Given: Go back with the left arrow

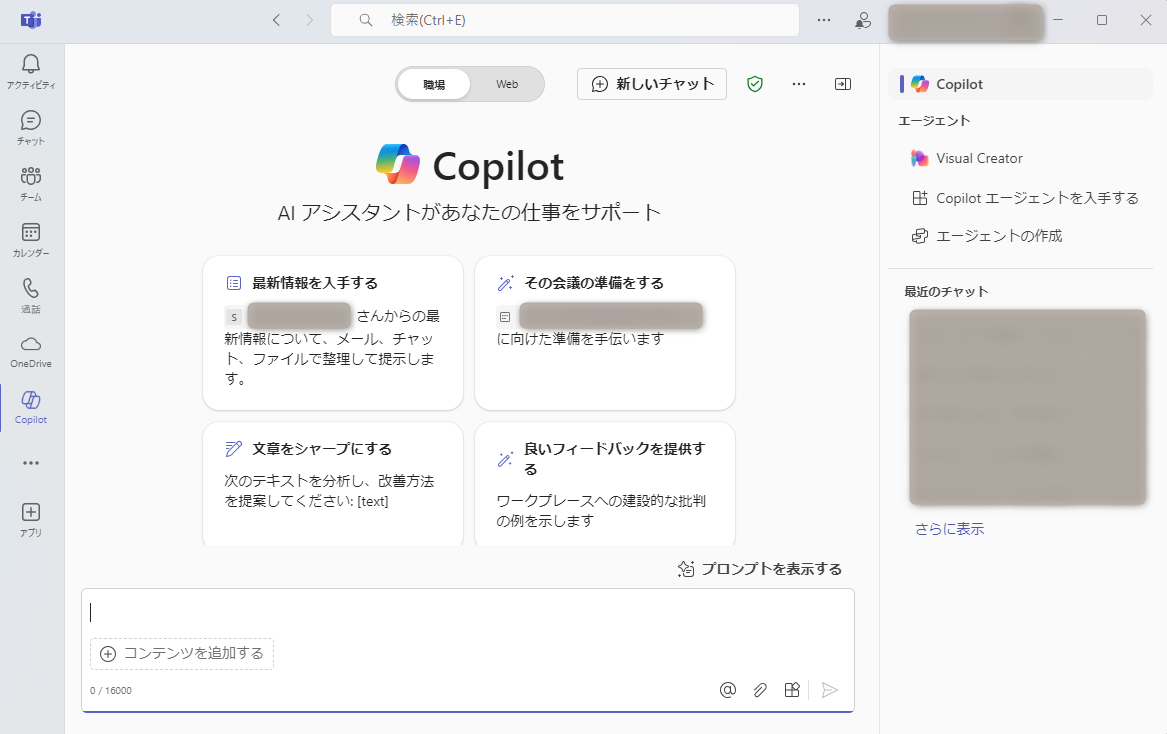Looking at the screenshot, I should (276, 20).
